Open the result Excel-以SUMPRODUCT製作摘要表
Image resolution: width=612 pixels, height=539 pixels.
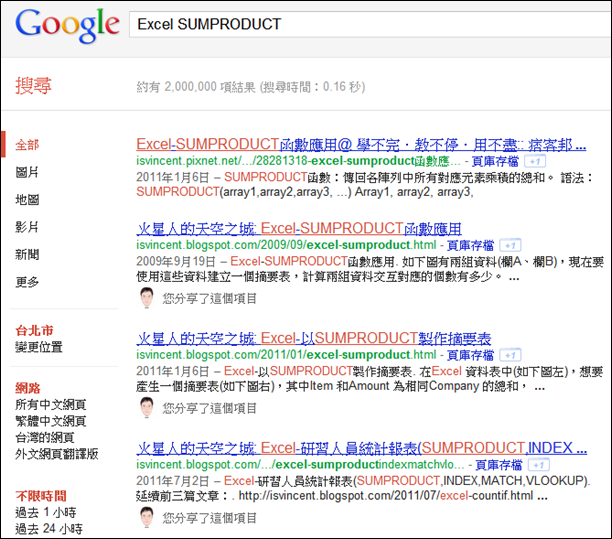point(314,338)
